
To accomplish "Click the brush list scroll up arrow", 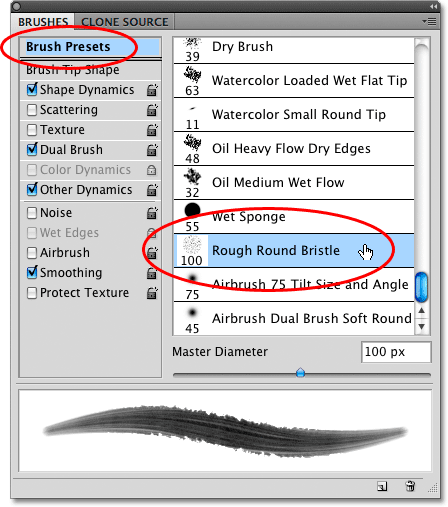I will [422, 311].
